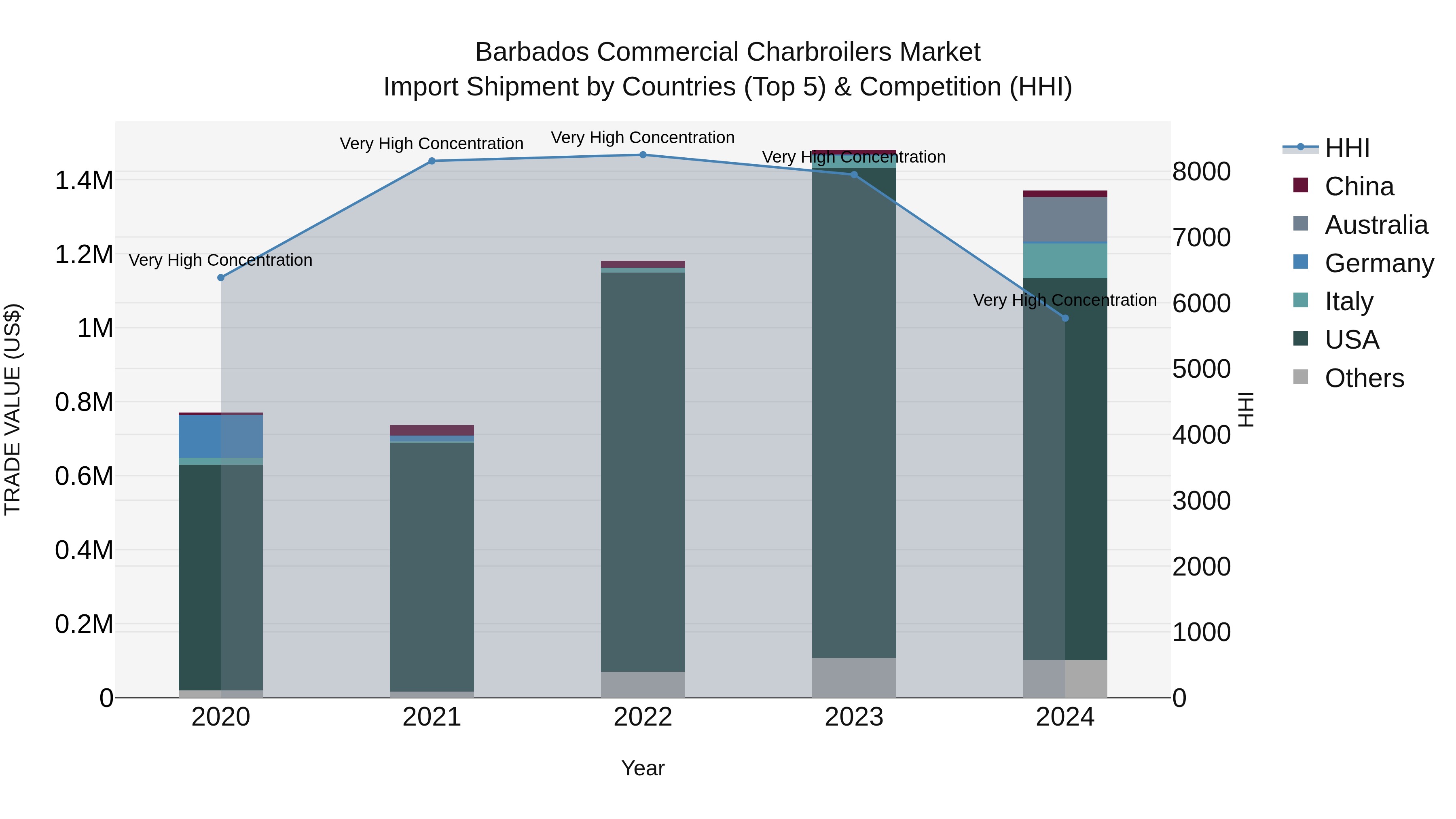
Task: Click the HHI line marker for 2022
Action: [x=643, y=155]
